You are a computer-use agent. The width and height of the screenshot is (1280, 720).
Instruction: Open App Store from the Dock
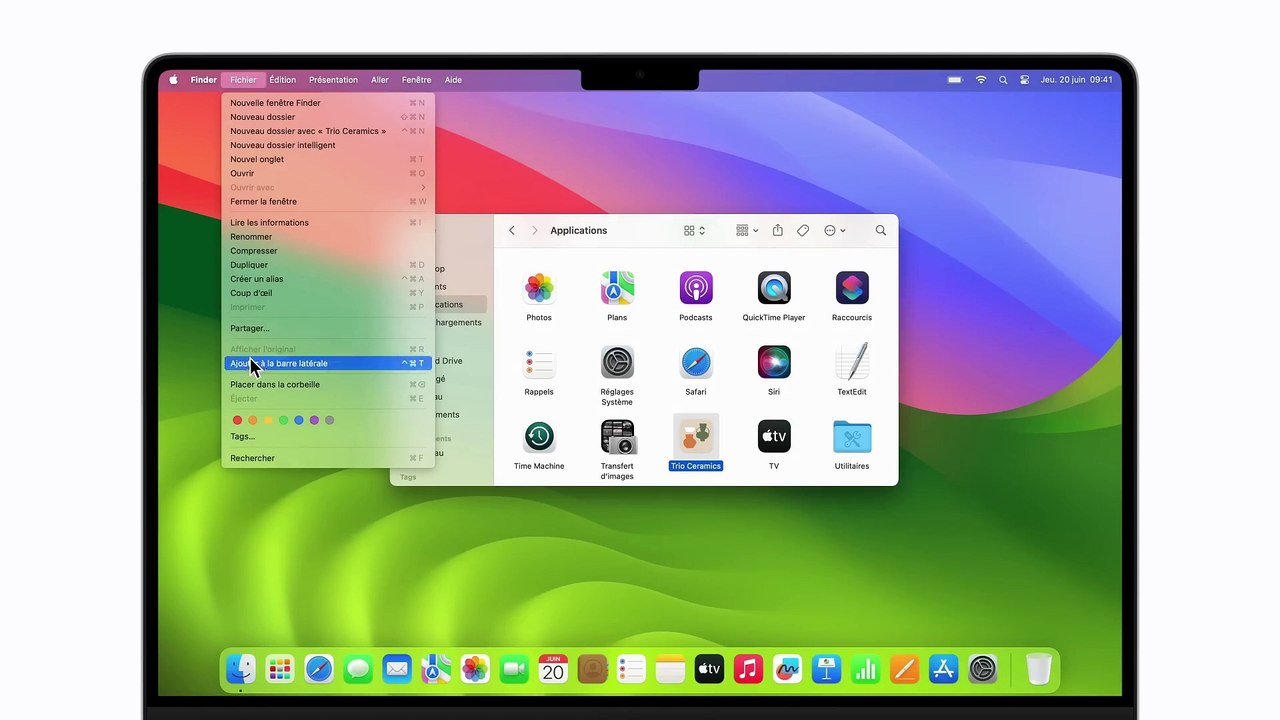click(943, 669)
